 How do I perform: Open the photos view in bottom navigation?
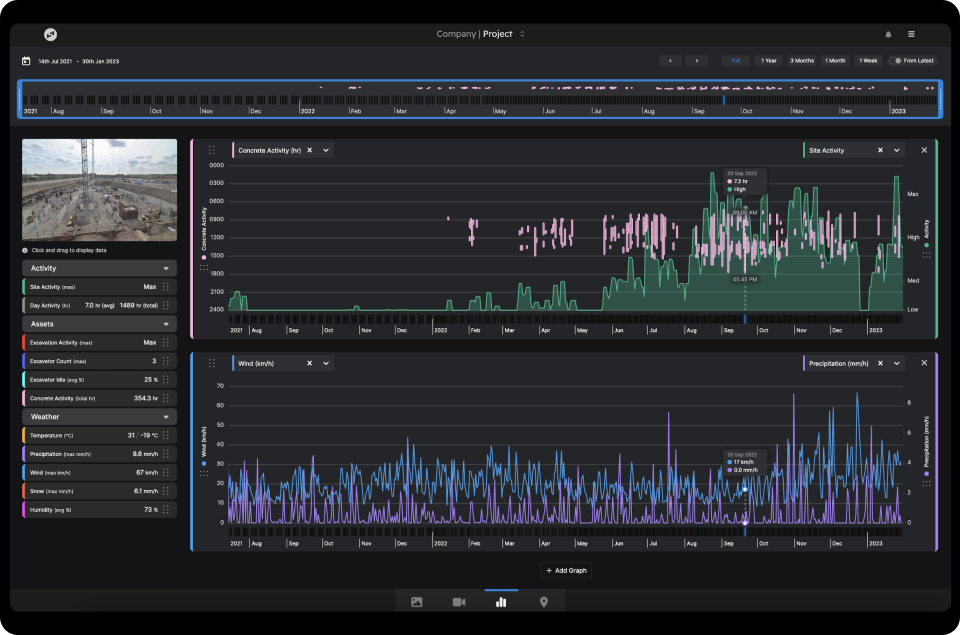416,602
